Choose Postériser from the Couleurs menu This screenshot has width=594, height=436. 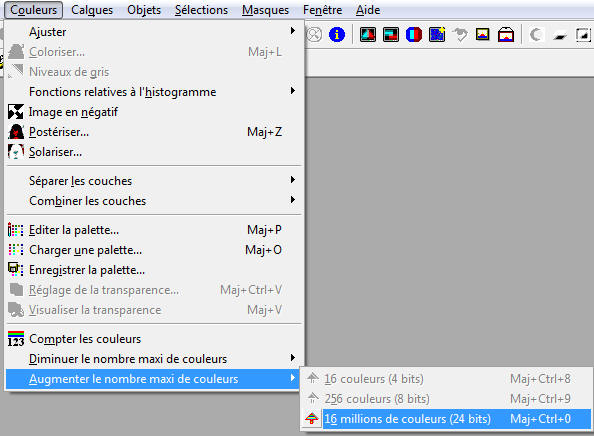pos(155,132)
